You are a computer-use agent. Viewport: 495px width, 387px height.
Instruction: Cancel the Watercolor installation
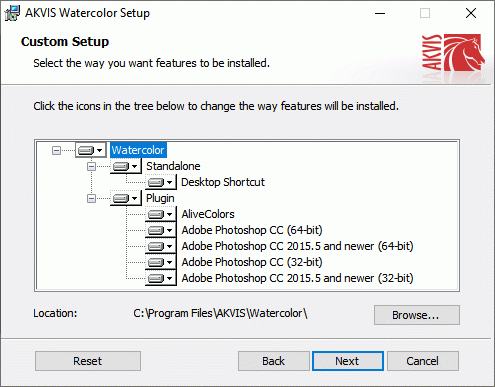(x=423, y=361)
